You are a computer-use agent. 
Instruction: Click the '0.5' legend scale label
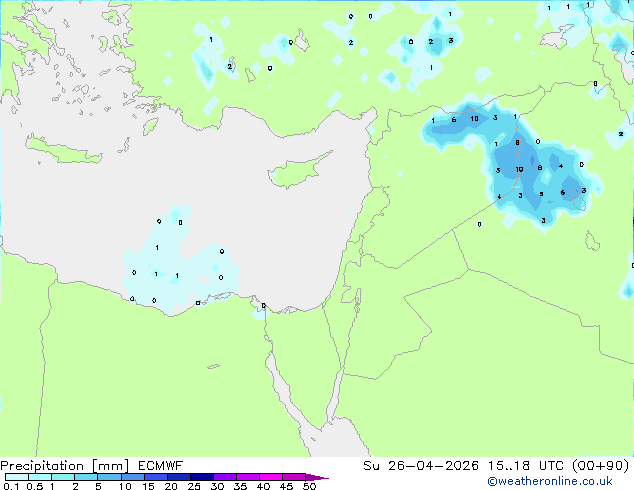pyautogui.click(x=35, y=486)
